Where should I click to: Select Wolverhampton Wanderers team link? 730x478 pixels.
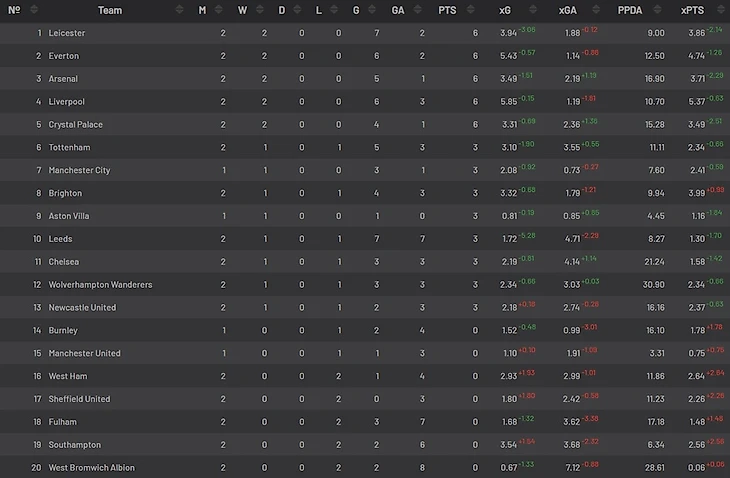pos(100,285)
